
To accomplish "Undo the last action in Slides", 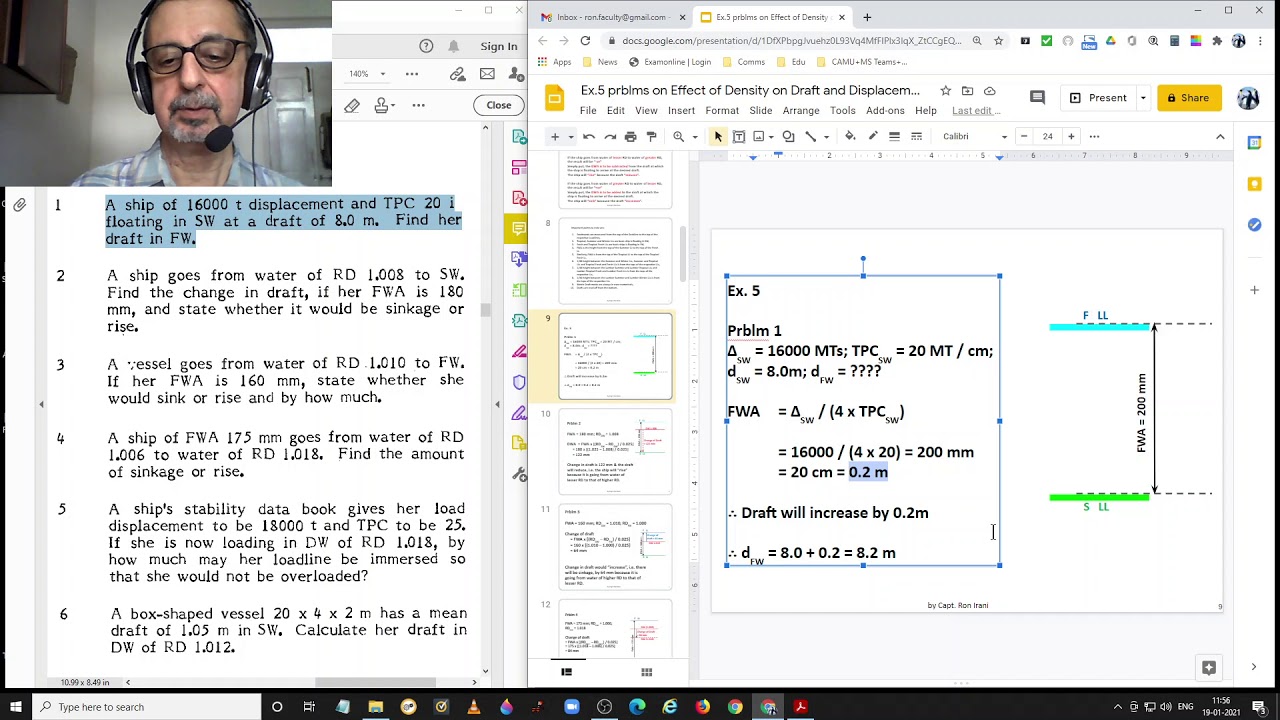I will 589,136.
